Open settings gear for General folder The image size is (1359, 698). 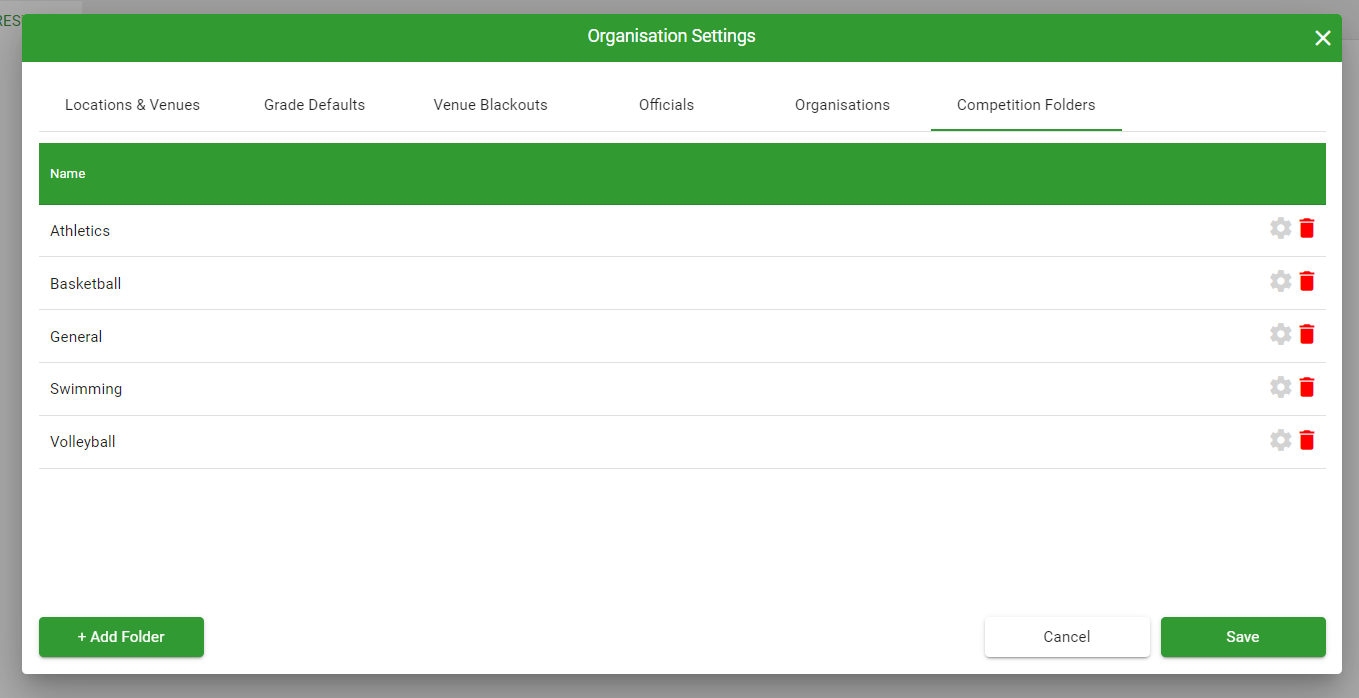[x=1280, y=334]
